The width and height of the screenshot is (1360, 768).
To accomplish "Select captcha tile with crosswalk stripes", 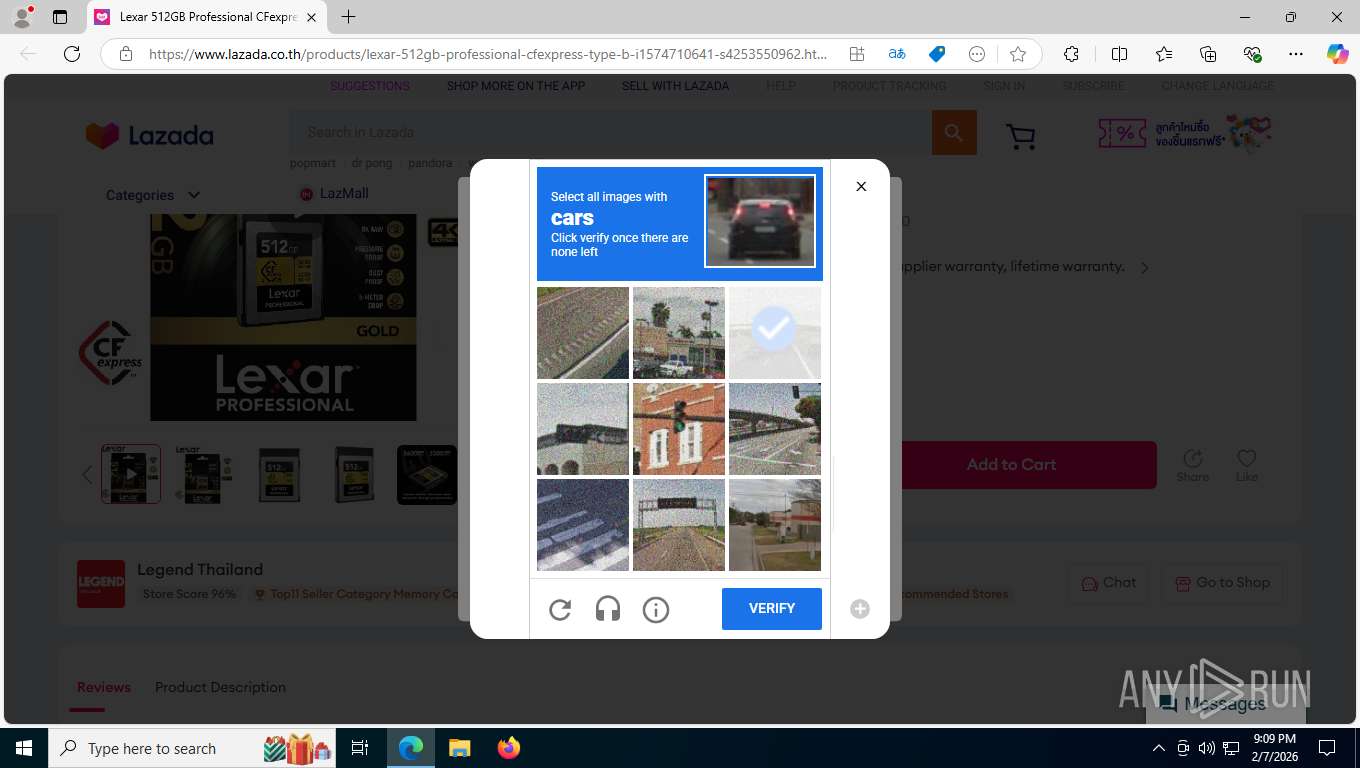I will point(583,525).
